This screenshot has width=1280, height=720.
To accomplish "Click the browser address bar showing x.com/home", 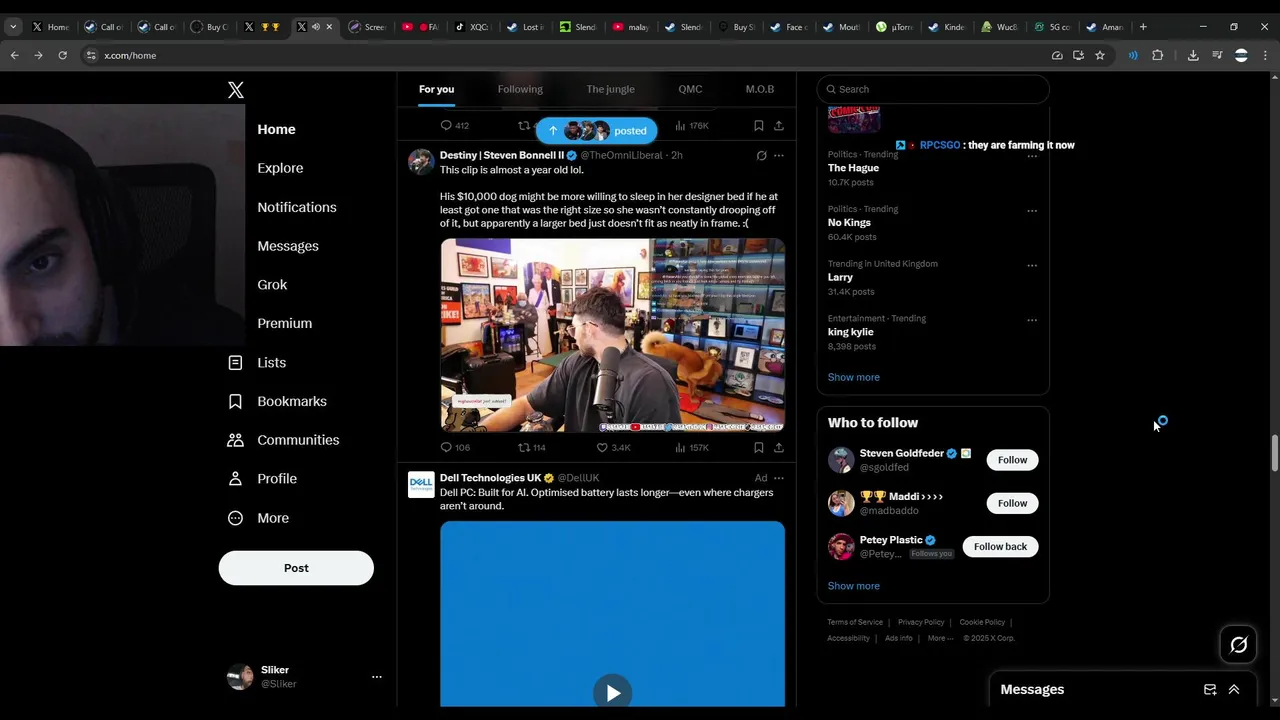I will pyautogui.click(x=560, y=55).
